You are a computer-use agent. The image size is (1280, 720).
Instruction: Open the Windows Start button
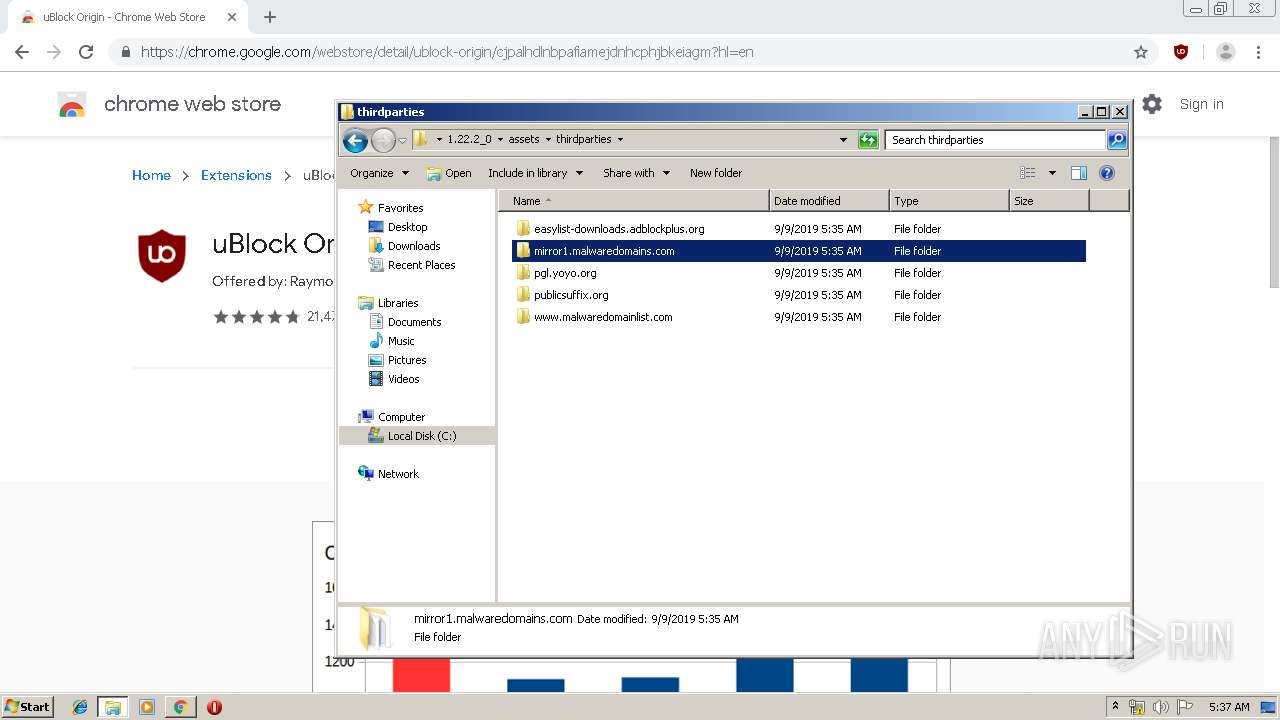pos(28,707)
